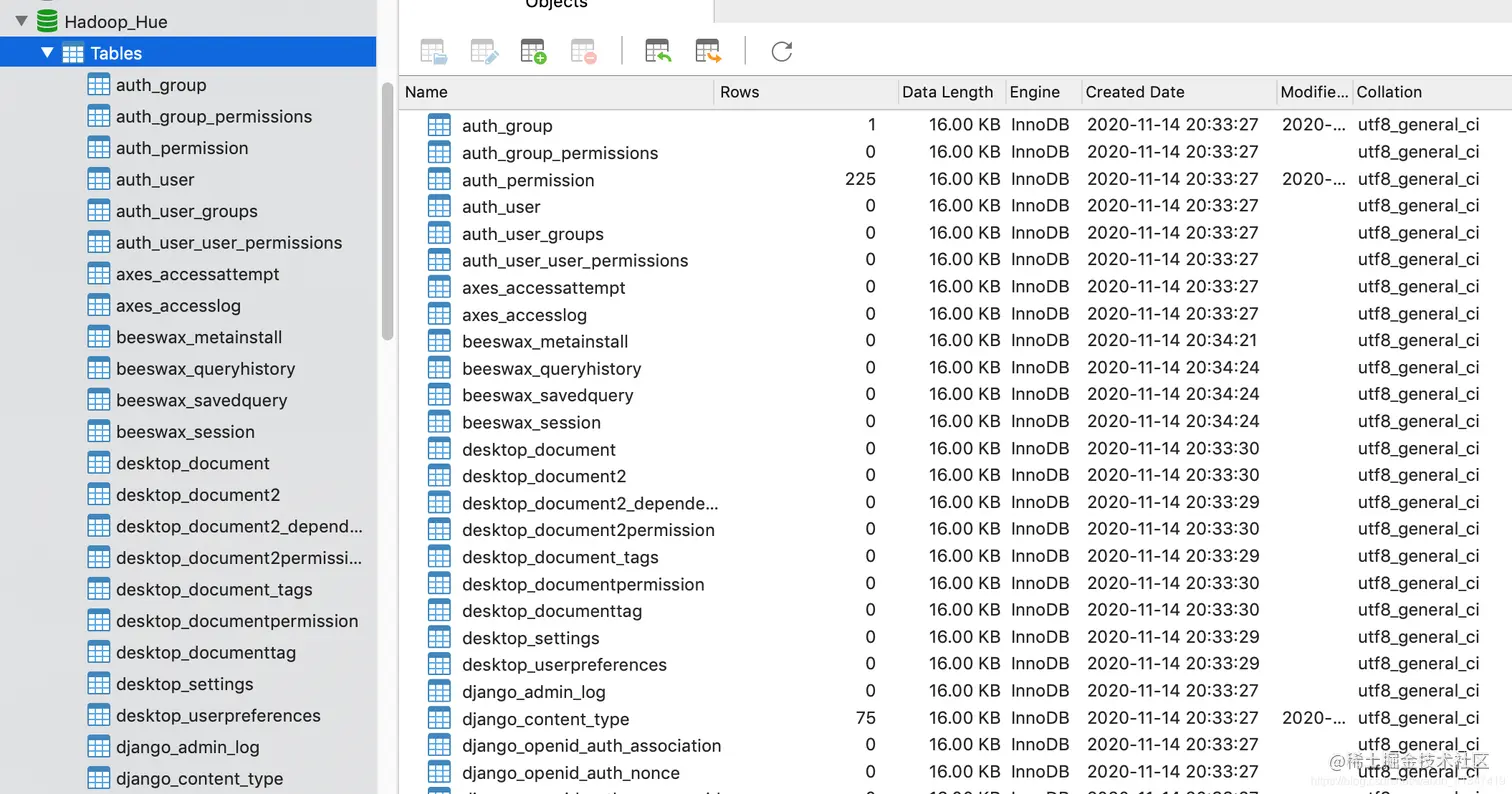Screen dimensions: 1512x794
Task: Select beeswax_metainstall in the sidebar tree
Action: [199, 337]
